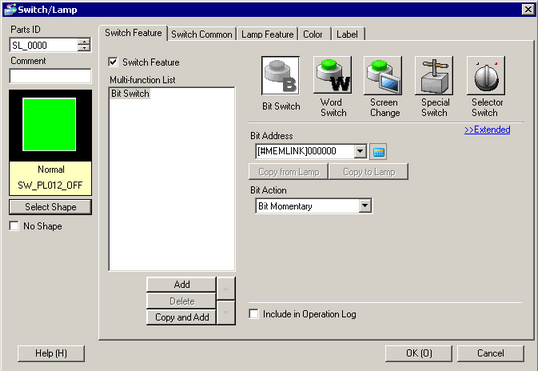
Task: Click the green switch shape preview
Action: pyautogui.click(x=49, y=124)
